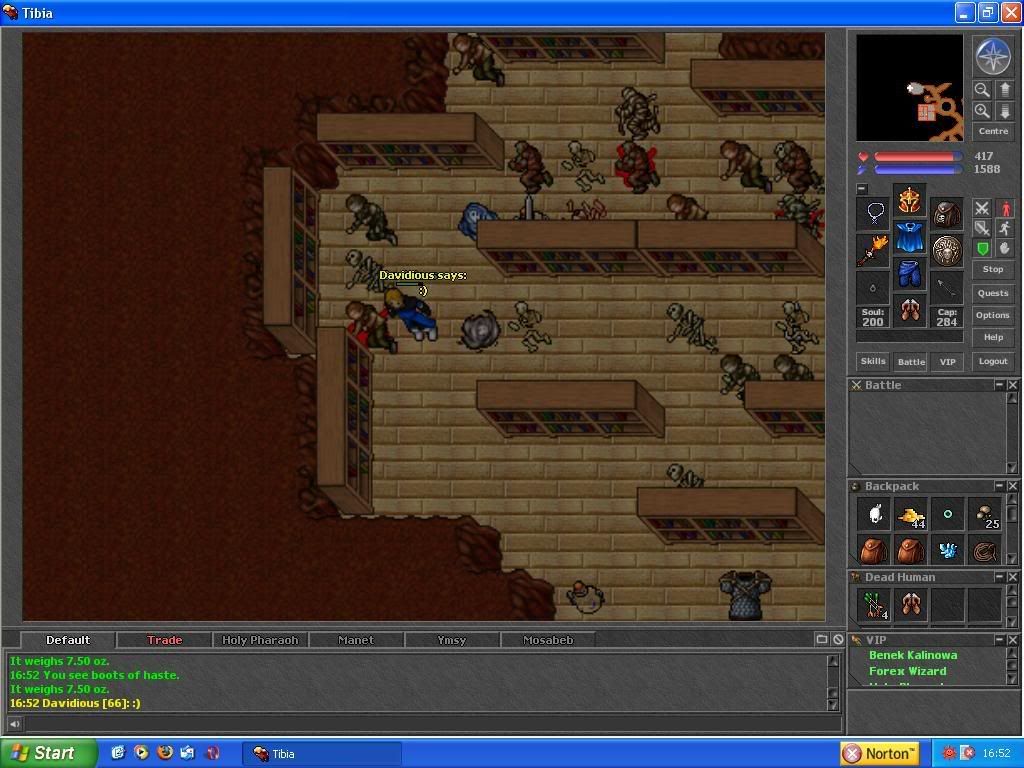
Task: Toggle chase opponent mode
Action: pos(1004,228)
